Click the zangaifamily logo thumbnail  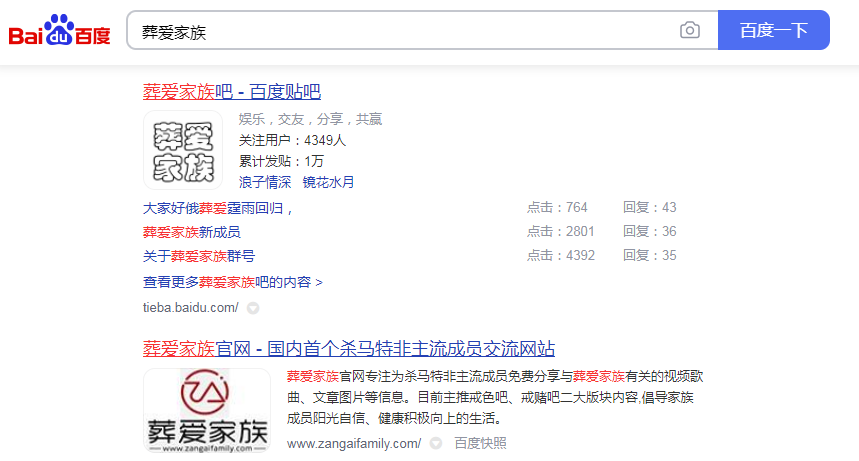207,411
